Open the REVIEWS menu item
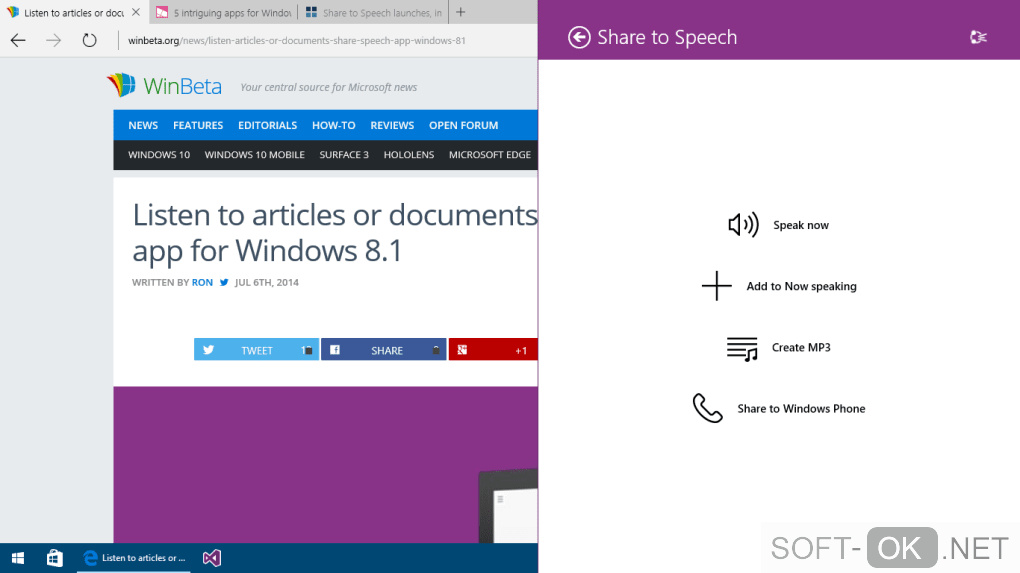1020x573 pixels. [392, 125]
